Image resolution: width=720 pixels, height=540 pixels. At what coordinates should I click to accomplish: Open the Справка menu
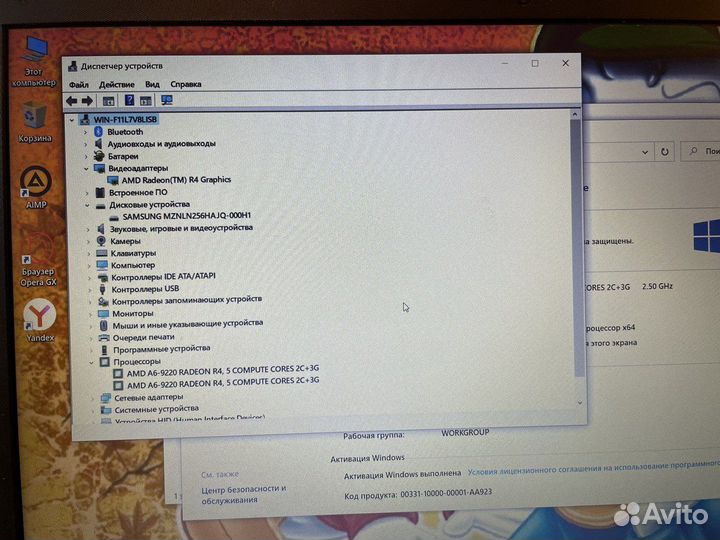tap(186, 84)
